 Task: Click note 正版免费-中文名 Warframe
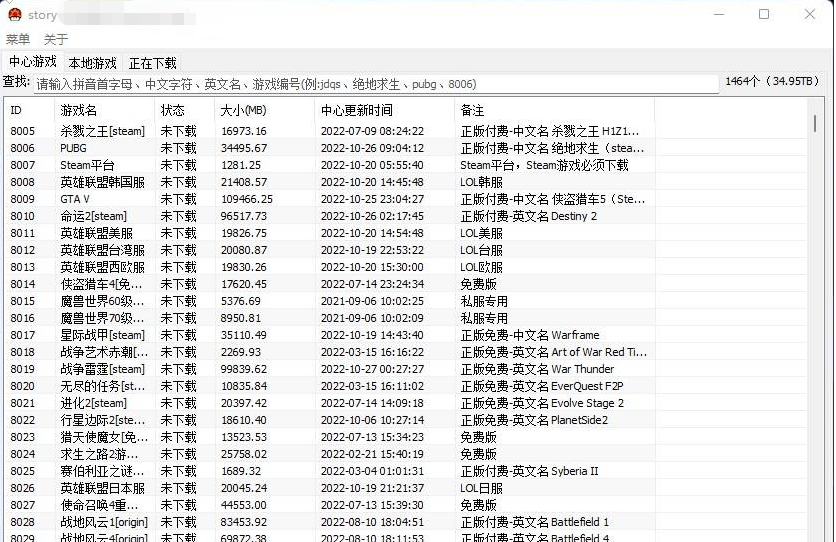coord(530,335)
